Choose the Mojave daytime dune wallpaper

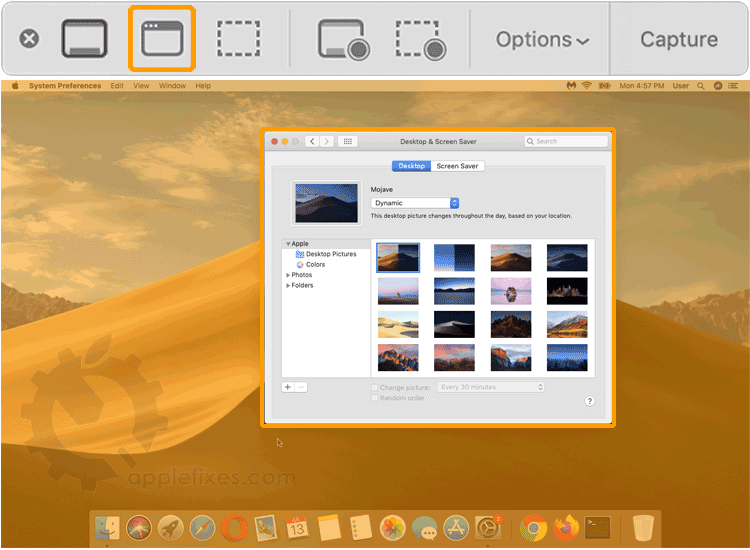[x=511, y=257]
